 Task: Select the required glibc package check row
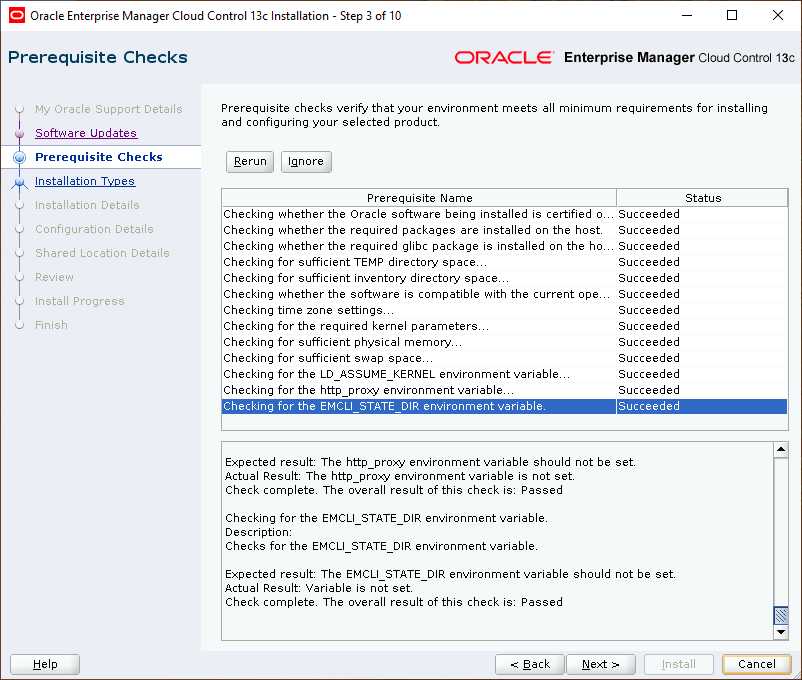[504, 246]
